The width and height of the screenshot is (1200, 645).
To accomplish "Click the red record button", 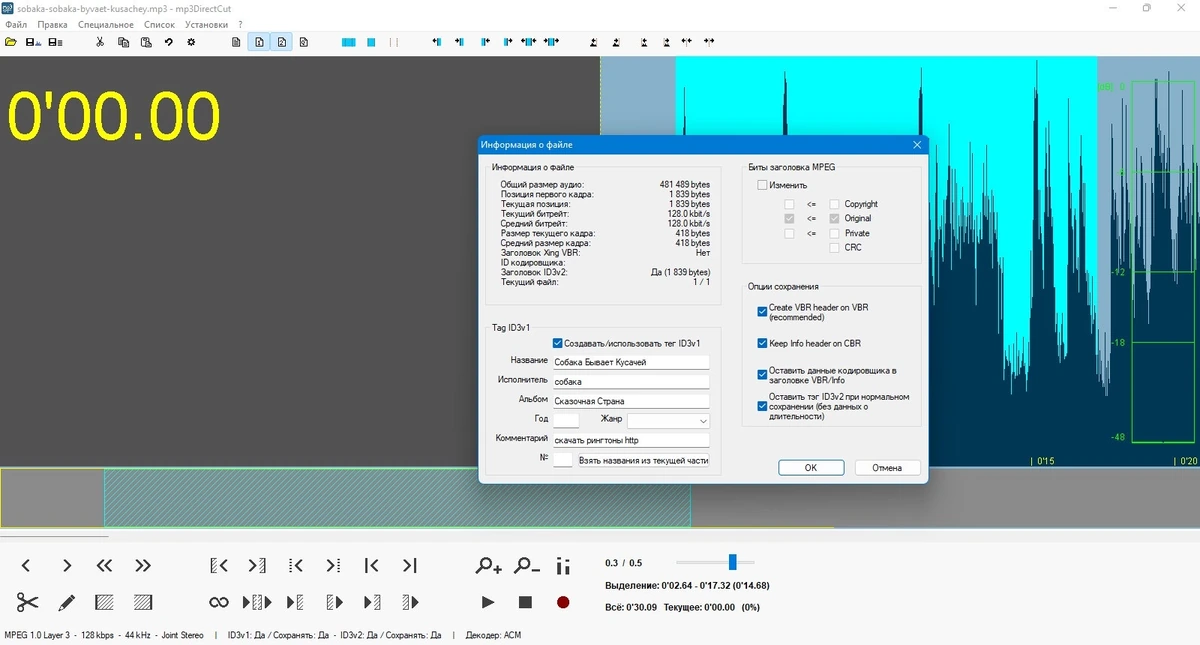I will click(x=563, y=602).
